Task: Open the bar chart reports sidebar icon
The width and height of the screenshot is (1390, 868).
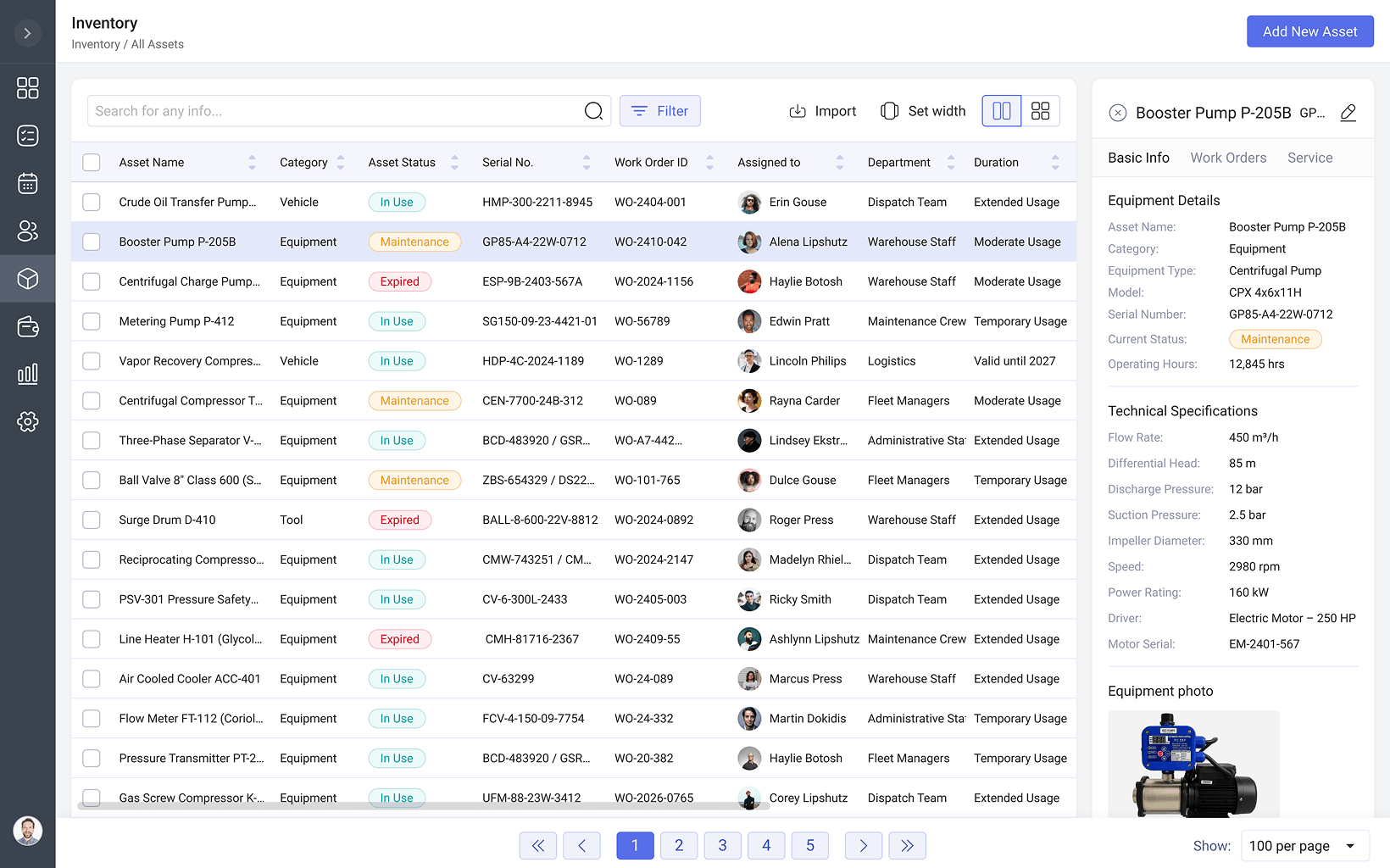Action: point(27,374)
